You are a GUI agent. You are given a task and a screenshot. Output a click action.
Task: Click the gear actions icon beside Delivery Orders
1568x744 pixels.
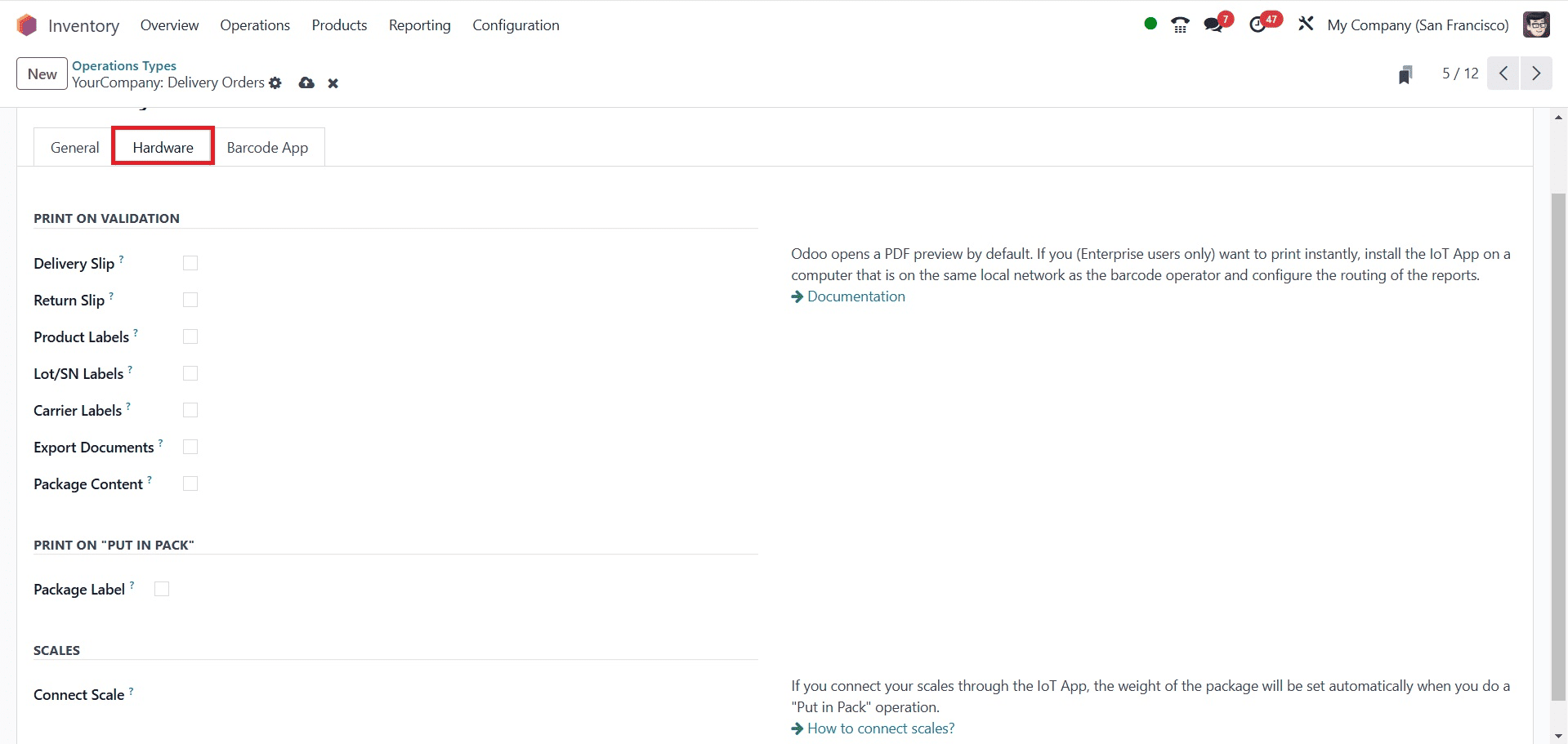coord(275,83)
